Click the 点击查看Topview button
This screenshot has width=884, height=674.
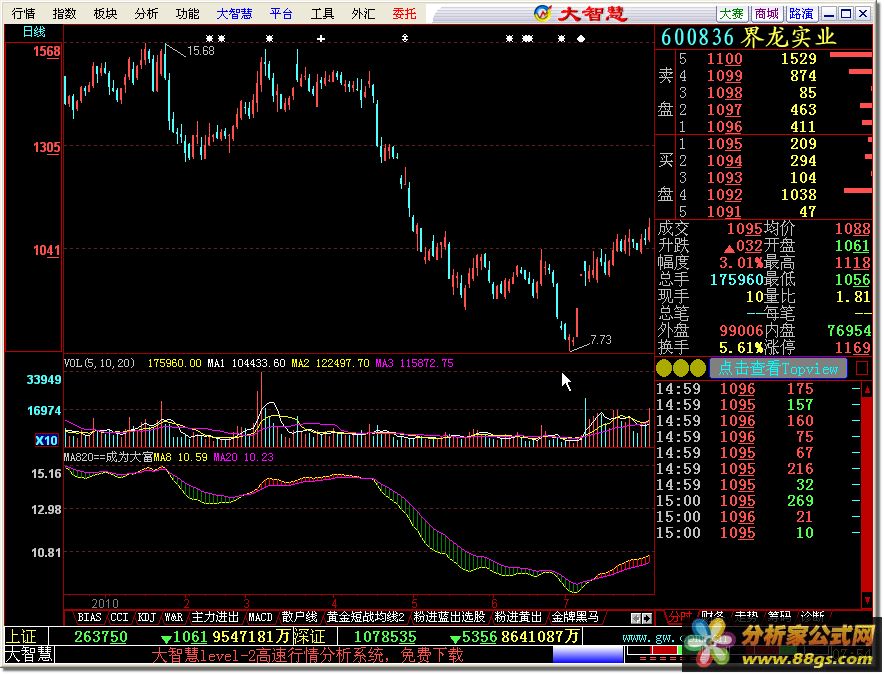[x=778, y=369]
